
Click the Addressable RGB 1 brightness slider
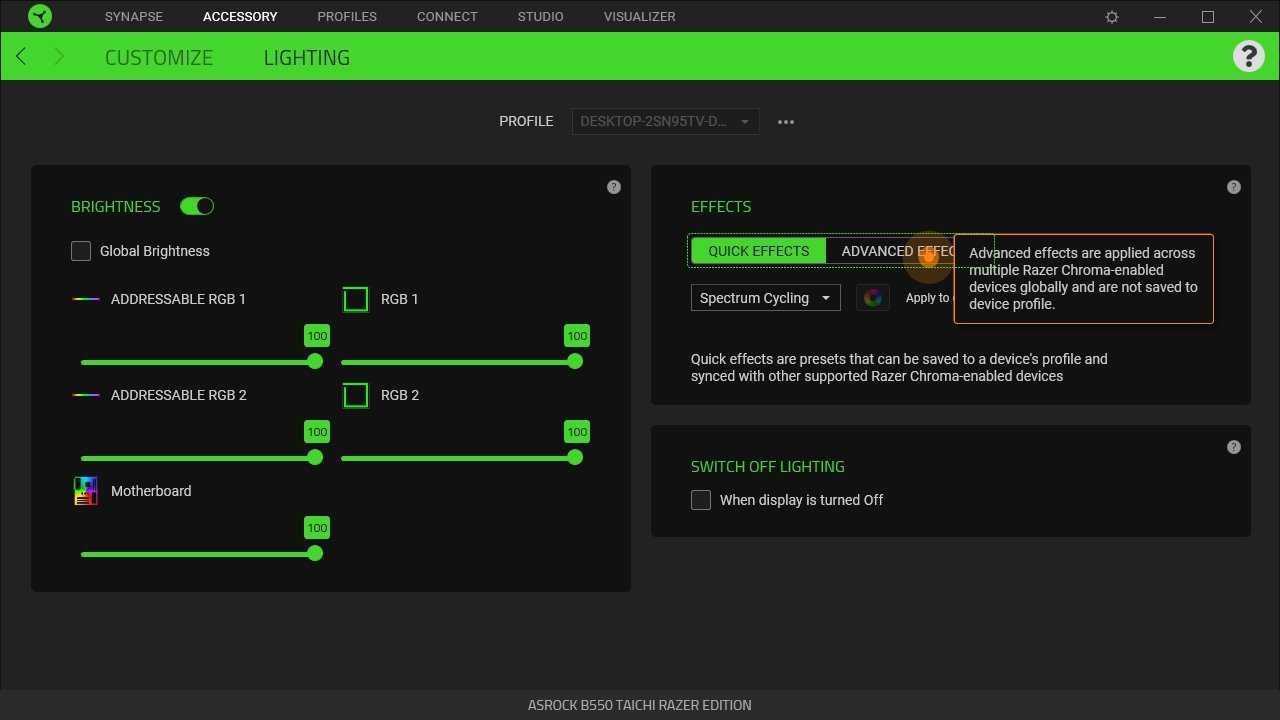pos(198,362)
